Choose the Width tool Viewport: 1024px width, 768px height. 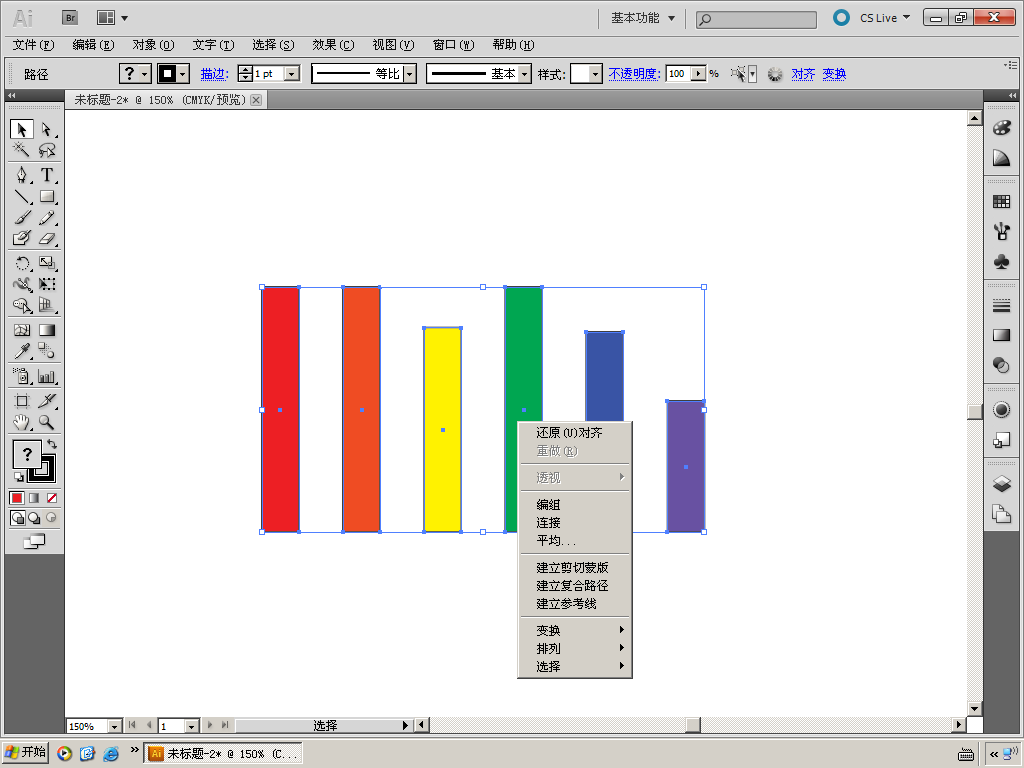point(22,284)
